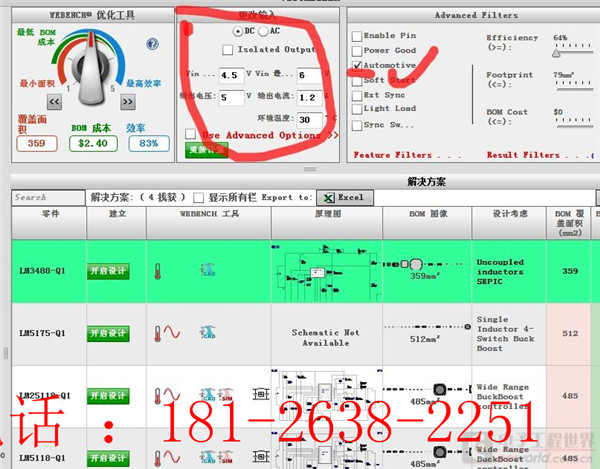Toggle Enable Pin filter checkbox
The image size is (600, 469).
pos(357,36)
